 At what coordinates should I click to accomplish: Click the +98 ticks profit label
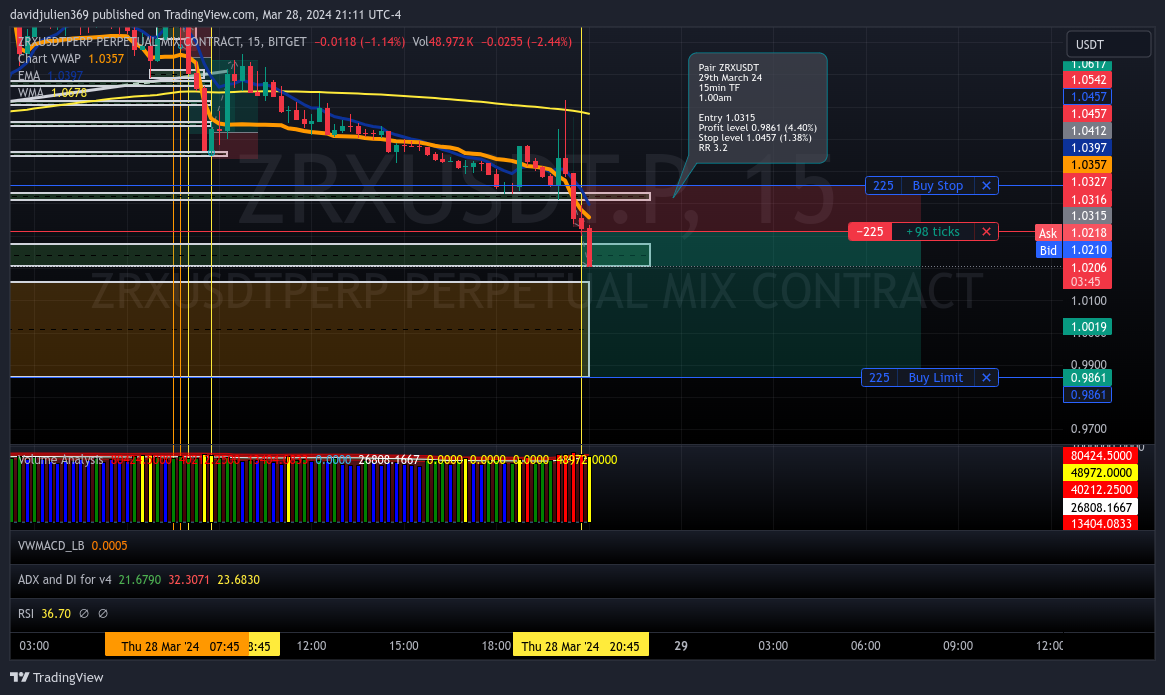pyautogui.click(x=933, y=232)
